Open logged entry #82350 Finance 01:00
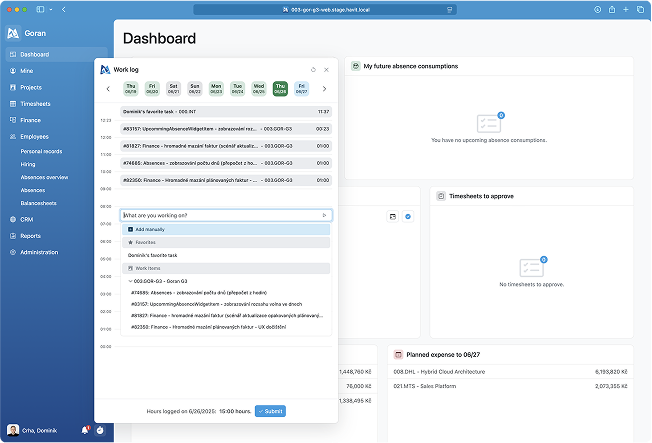 (x=226, y=180)
